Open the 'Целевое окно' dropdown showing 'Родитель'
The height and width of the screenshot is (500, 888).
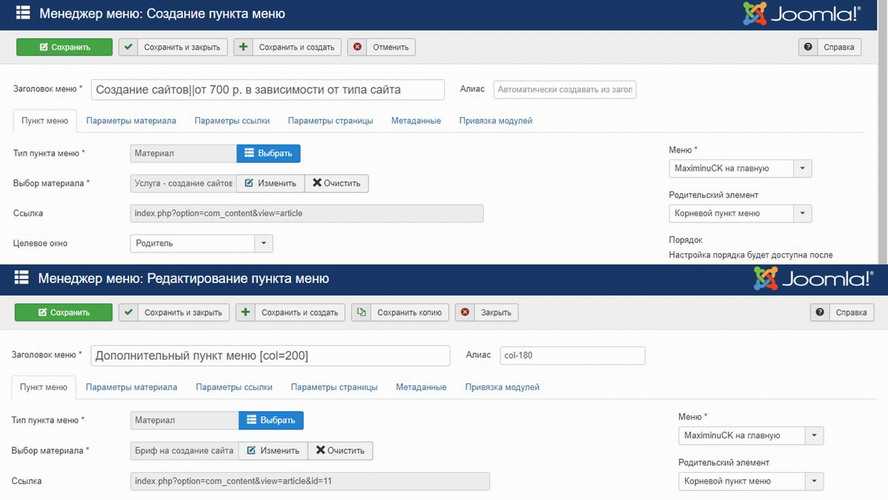click(x=201, y=243)
